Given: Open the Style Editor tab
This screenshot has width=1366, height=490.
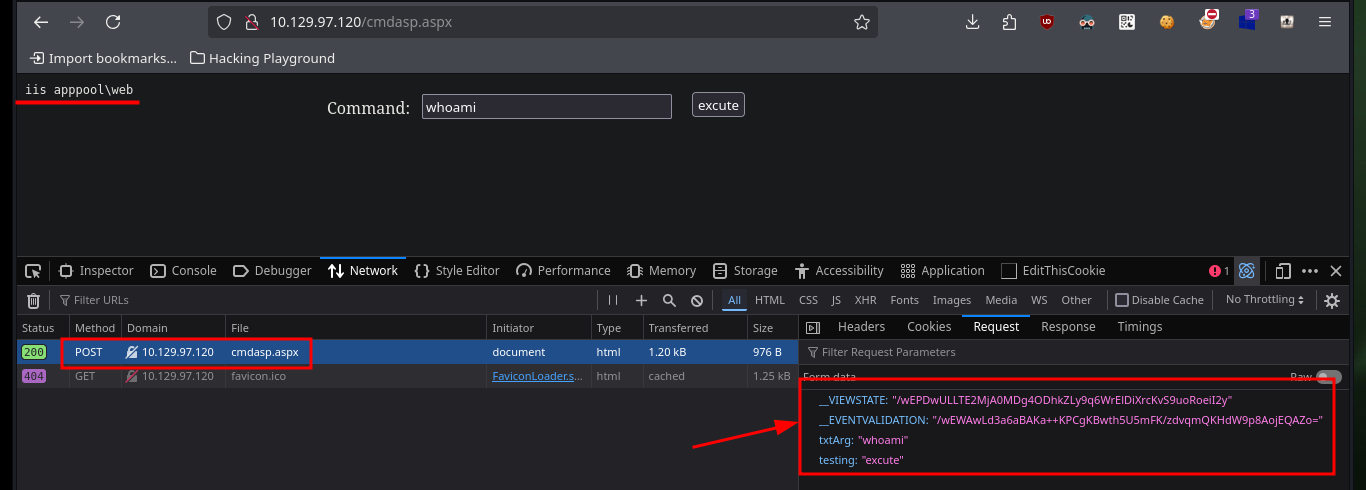Looking at the screenshot, I should tap(456, 271).
